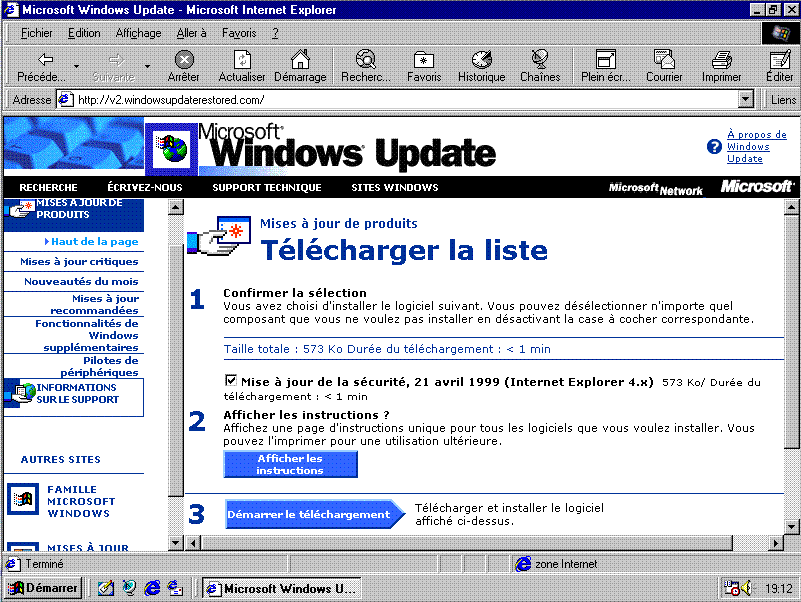Open the Précédente history dropdown arrow
Screen dimensions: 801x602
tap(76, 66)
